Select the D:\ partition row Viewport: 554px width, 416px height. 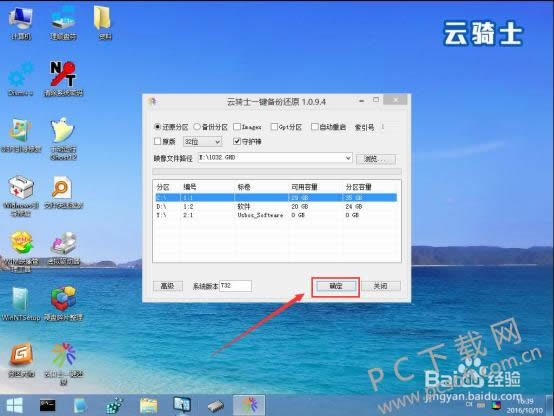point(276,206)
